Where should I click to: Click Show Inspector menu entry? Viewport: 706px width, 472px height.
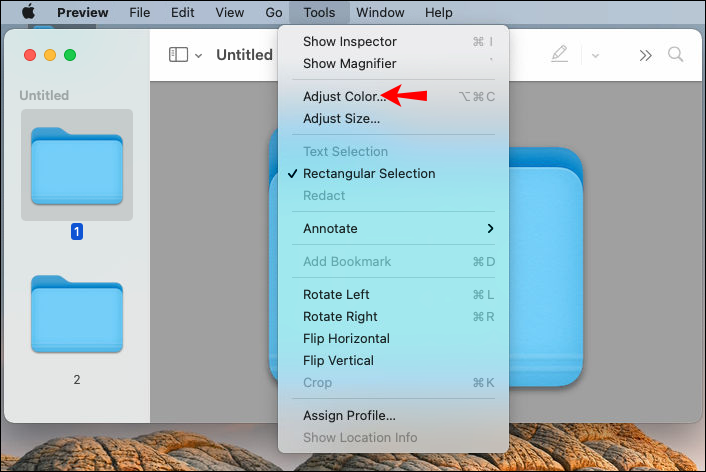click(349, 41)
